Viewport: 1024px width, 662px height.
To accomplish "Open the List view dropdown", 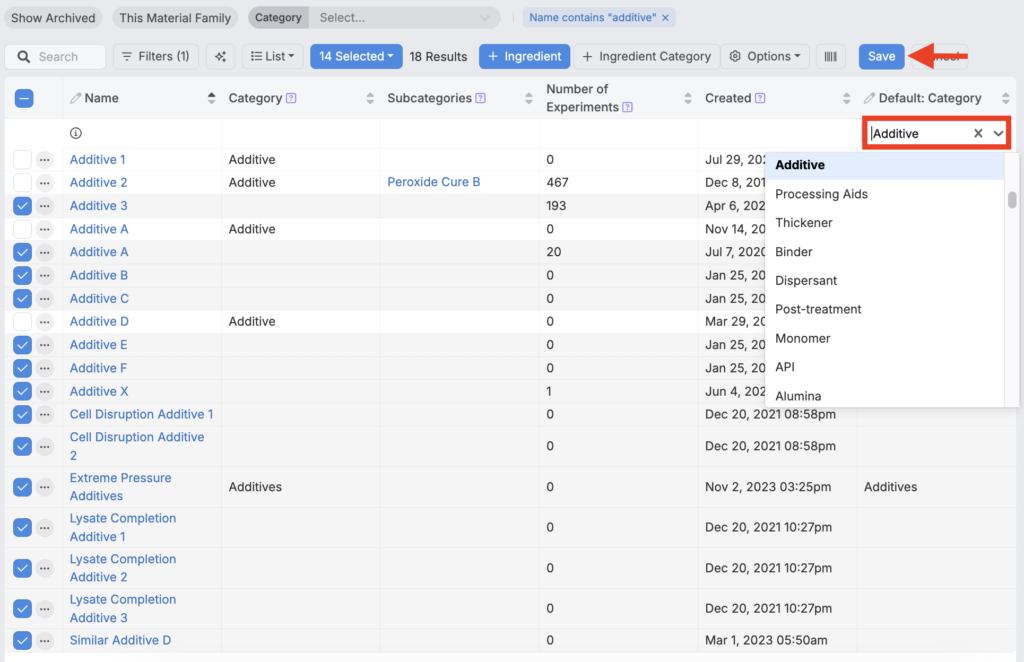I will pos(272,57).
